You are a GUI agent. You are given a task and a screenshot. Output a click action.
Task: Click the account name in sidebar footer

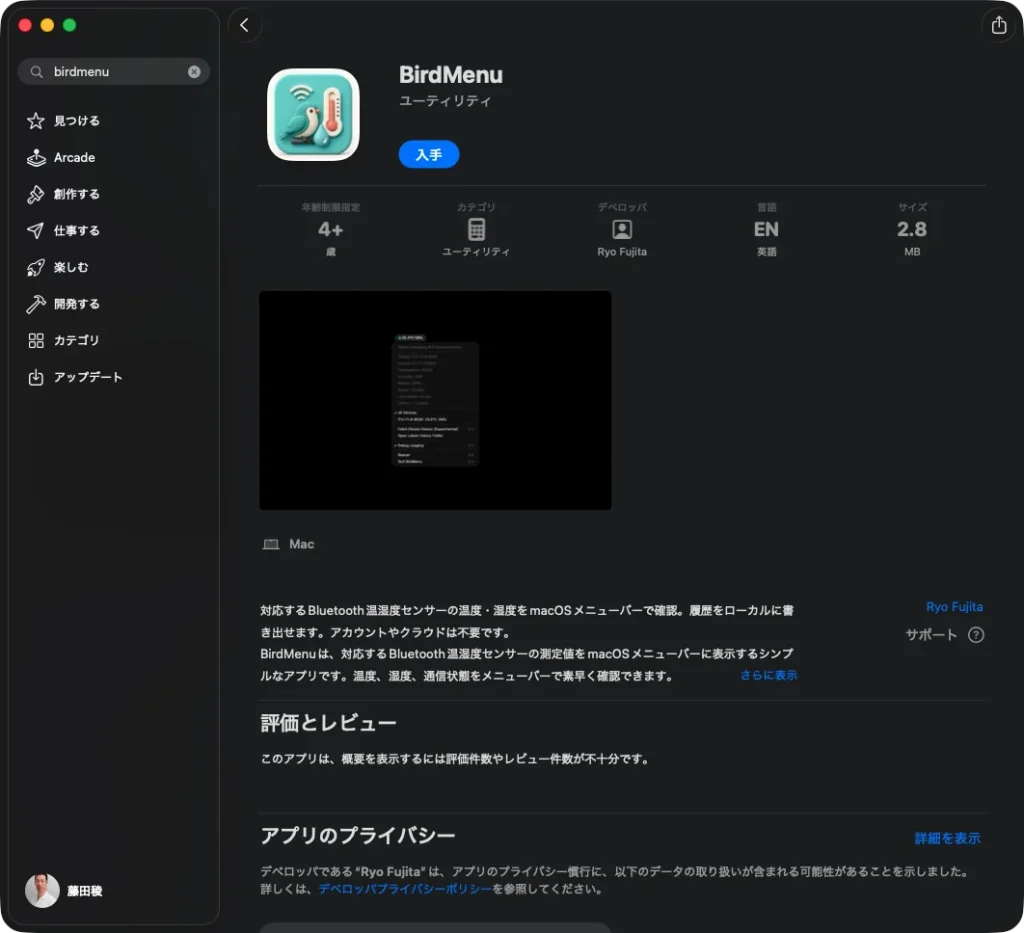click(x=85, y=891)
